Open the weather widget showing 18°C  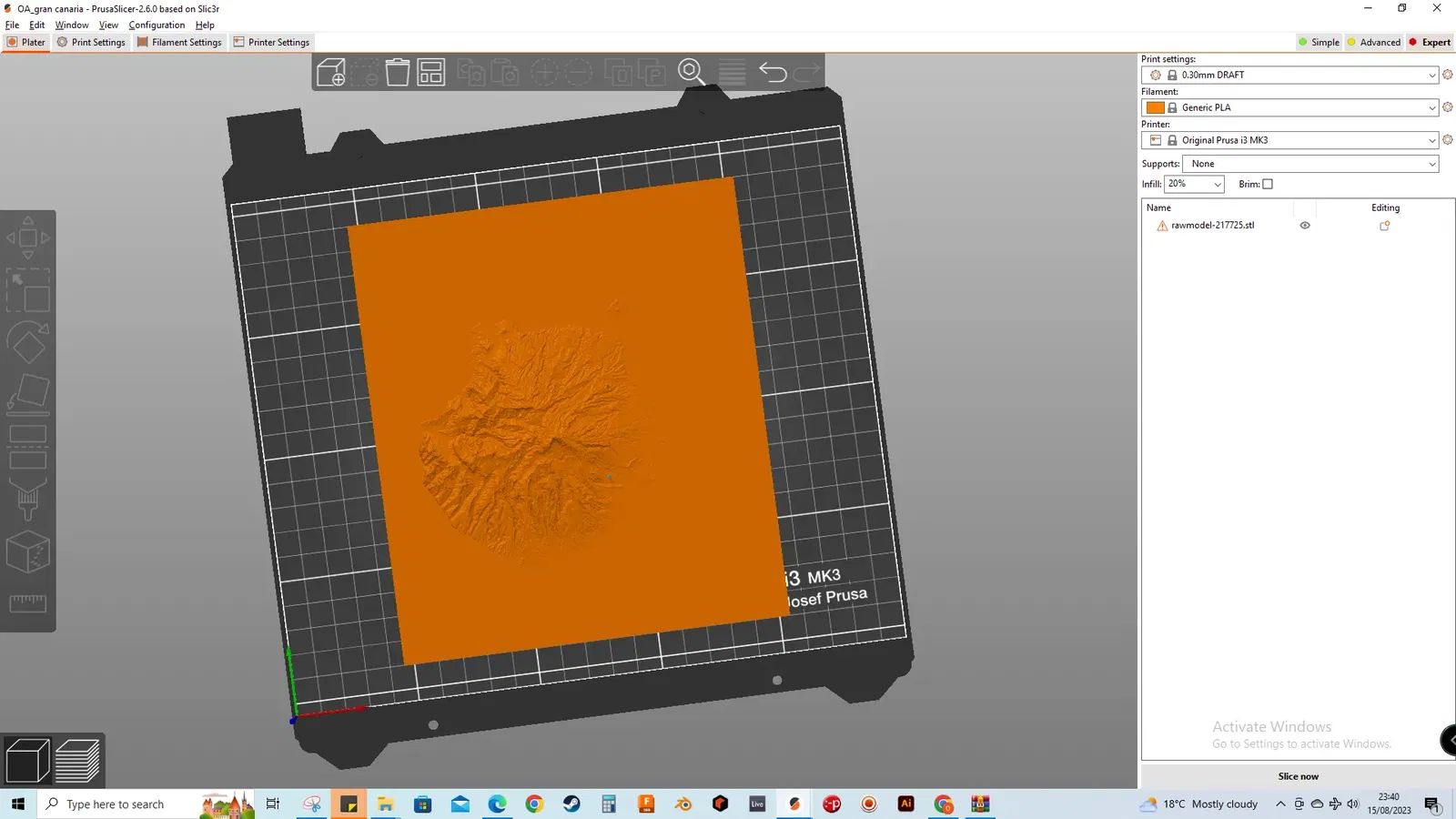(1198, 804)
